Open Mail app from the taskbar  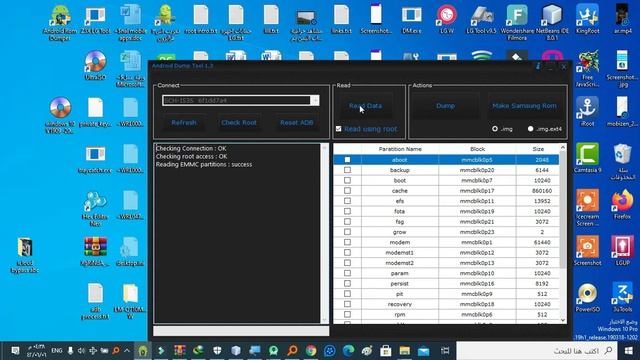423,350
